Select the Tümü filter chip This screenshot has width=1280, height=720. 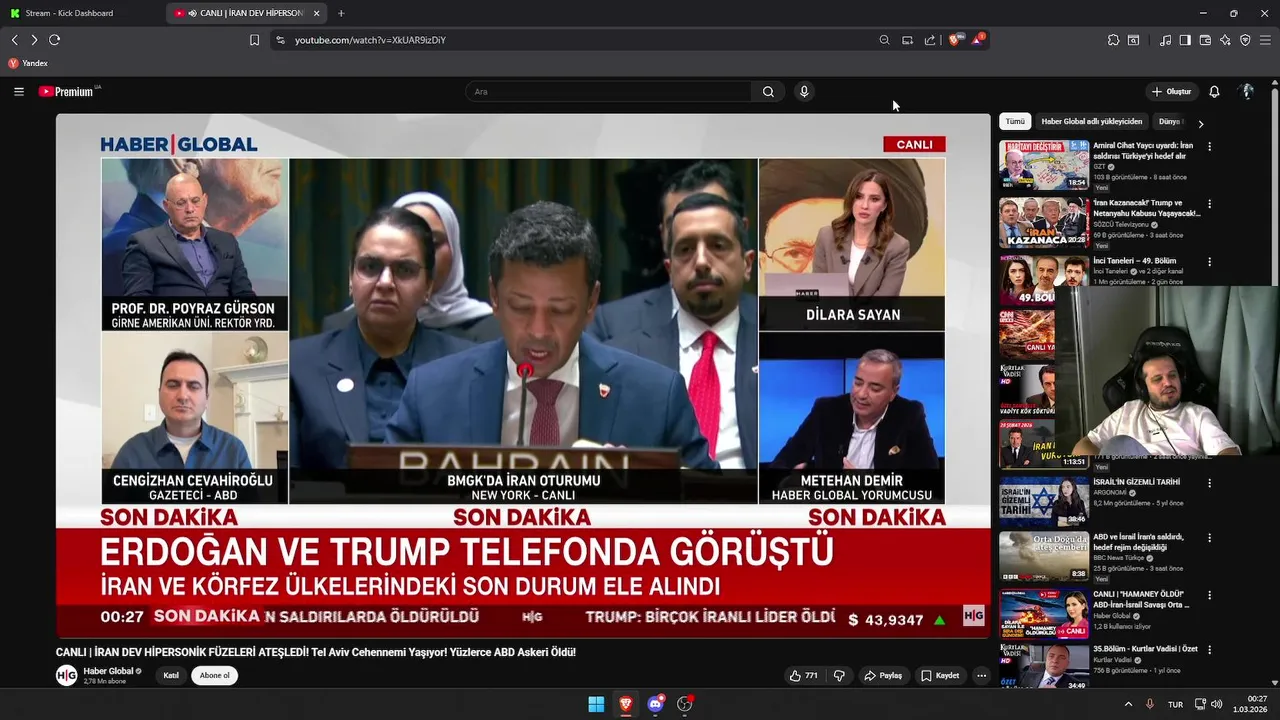[1015, 121]
